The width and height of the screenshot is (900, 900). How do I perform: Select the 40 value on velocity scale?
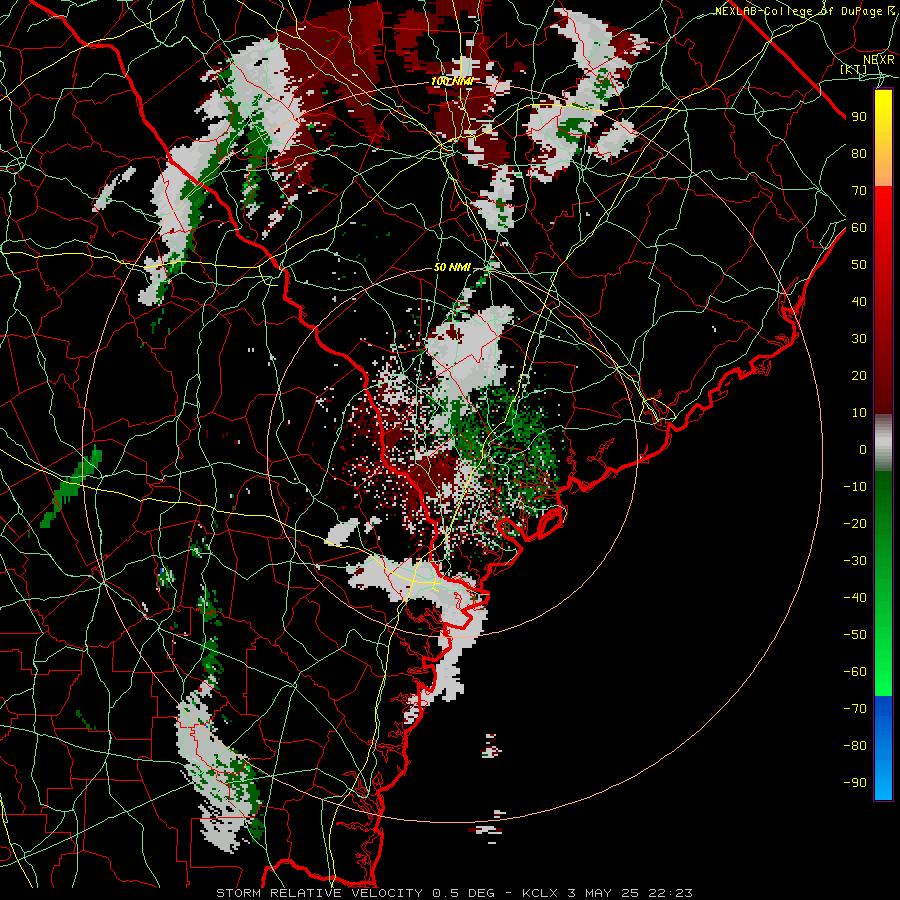tap(859, 302)
